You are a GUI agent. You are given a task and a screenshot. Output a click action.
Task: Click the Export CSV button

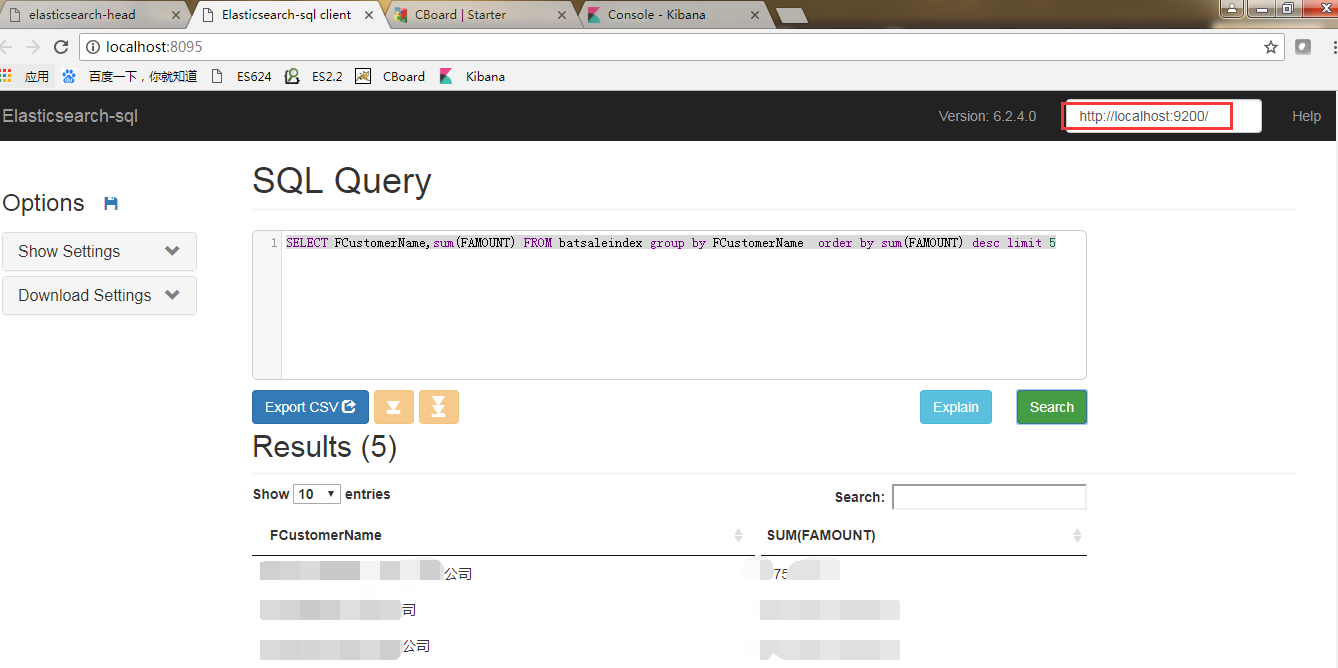[x=310, y=407]
